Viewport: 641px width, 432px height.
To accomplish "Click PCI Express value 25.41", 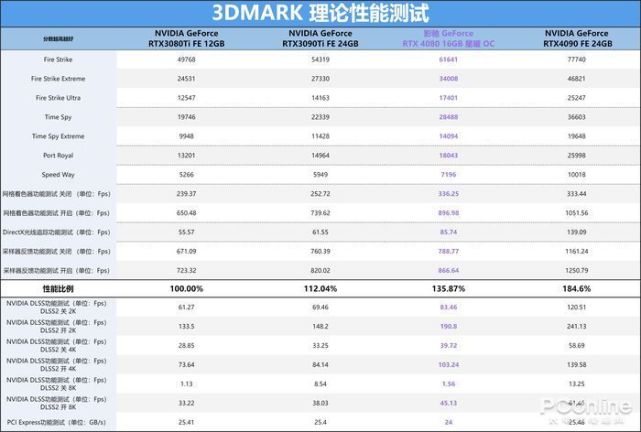I will [186, 422].
